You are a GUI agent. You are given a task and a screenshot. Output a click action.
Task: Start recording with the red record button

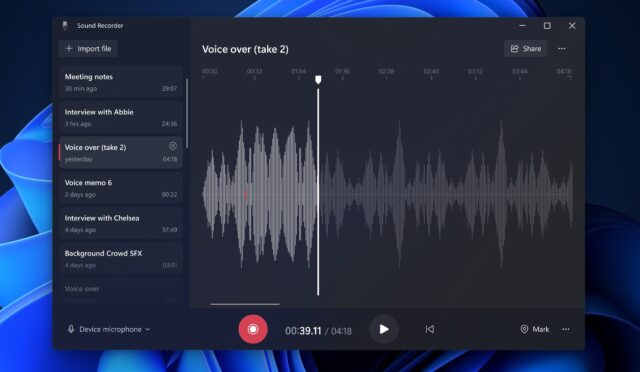[253, 329]
